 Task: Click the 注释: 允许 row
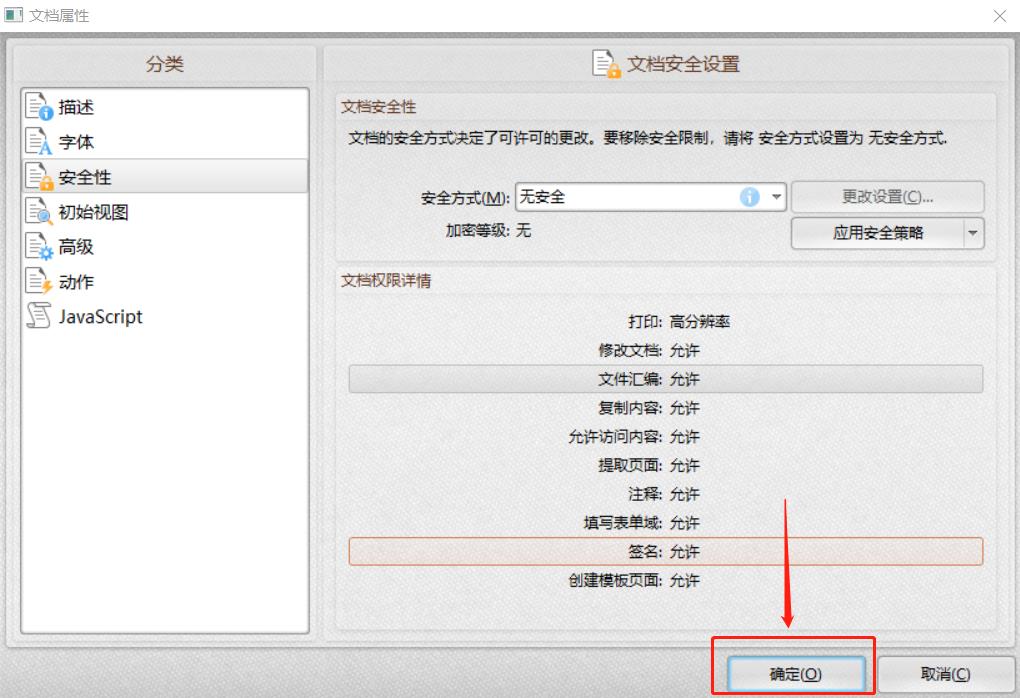click(665, 494)
